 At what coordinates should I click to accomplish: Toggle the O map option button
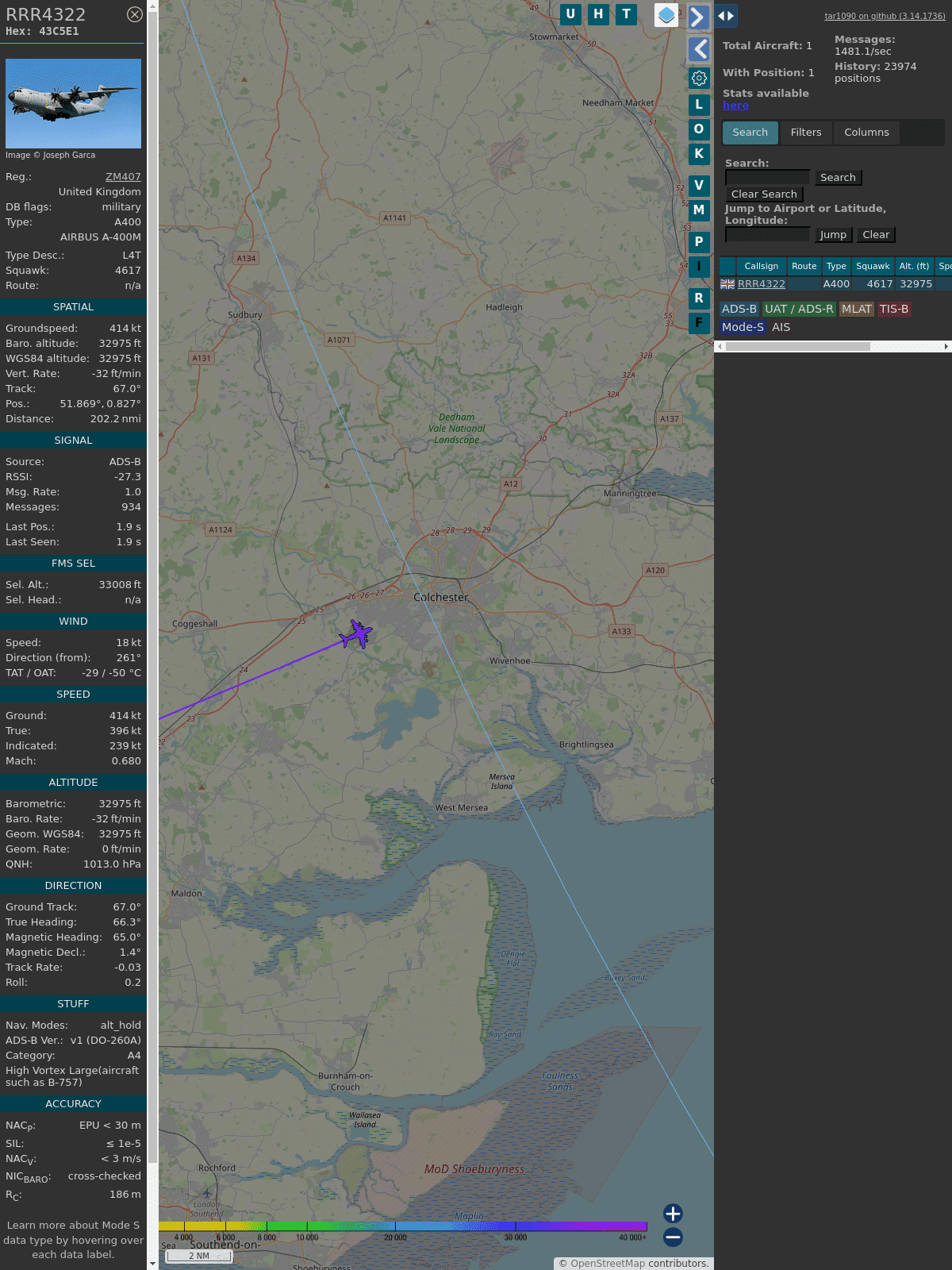pyautogui.click(x=699, y=129)
